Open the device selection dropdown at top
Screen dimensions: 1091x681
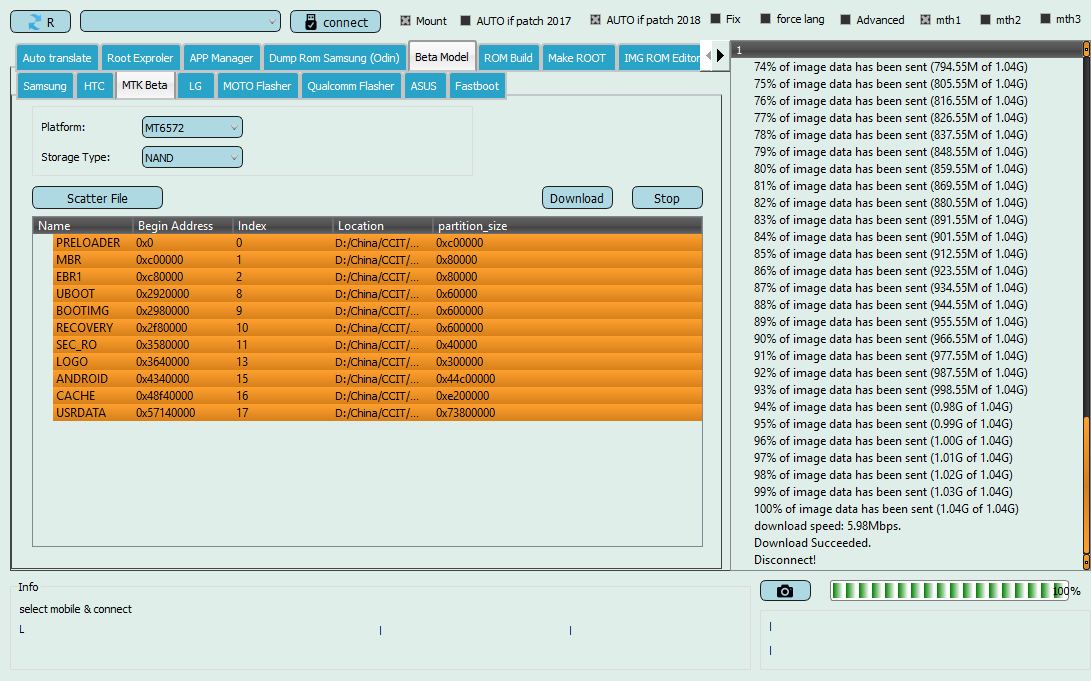(180, 22)
